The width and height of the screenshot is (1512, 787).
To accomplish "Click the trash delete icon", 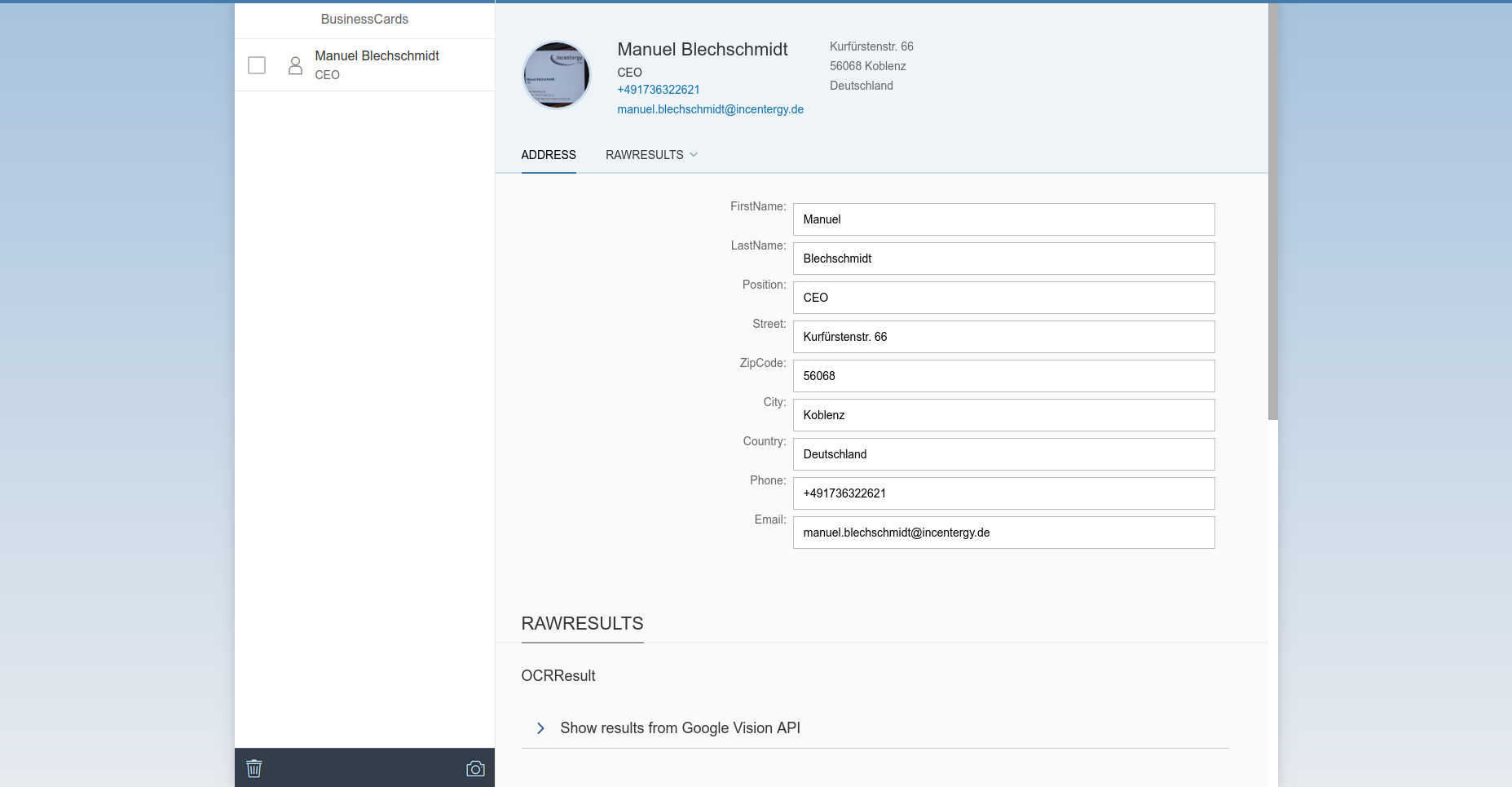I will click(x=254, y=768).
